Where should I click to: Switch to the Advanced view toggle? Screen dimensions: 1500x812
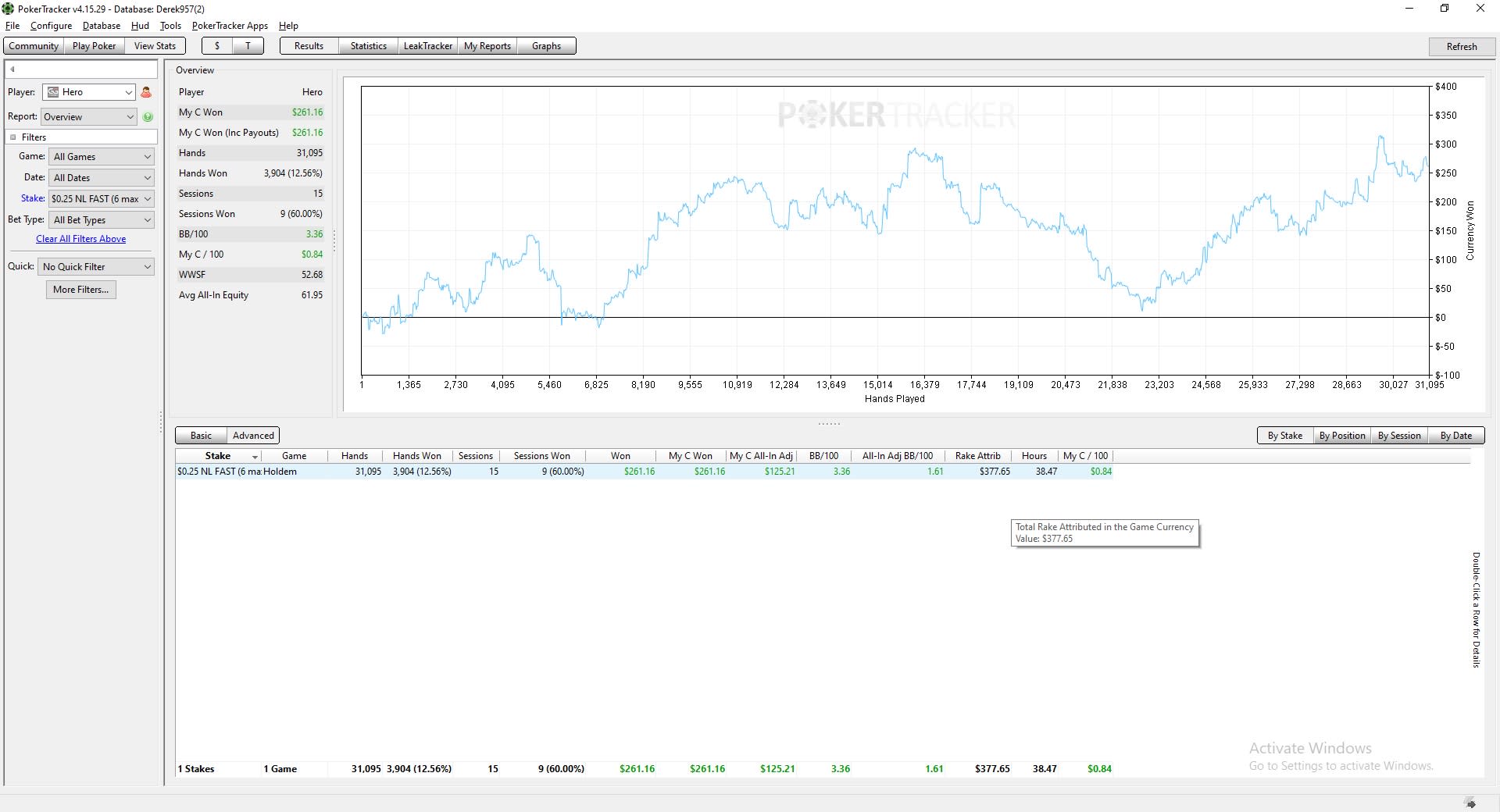[x=253, y=436]
